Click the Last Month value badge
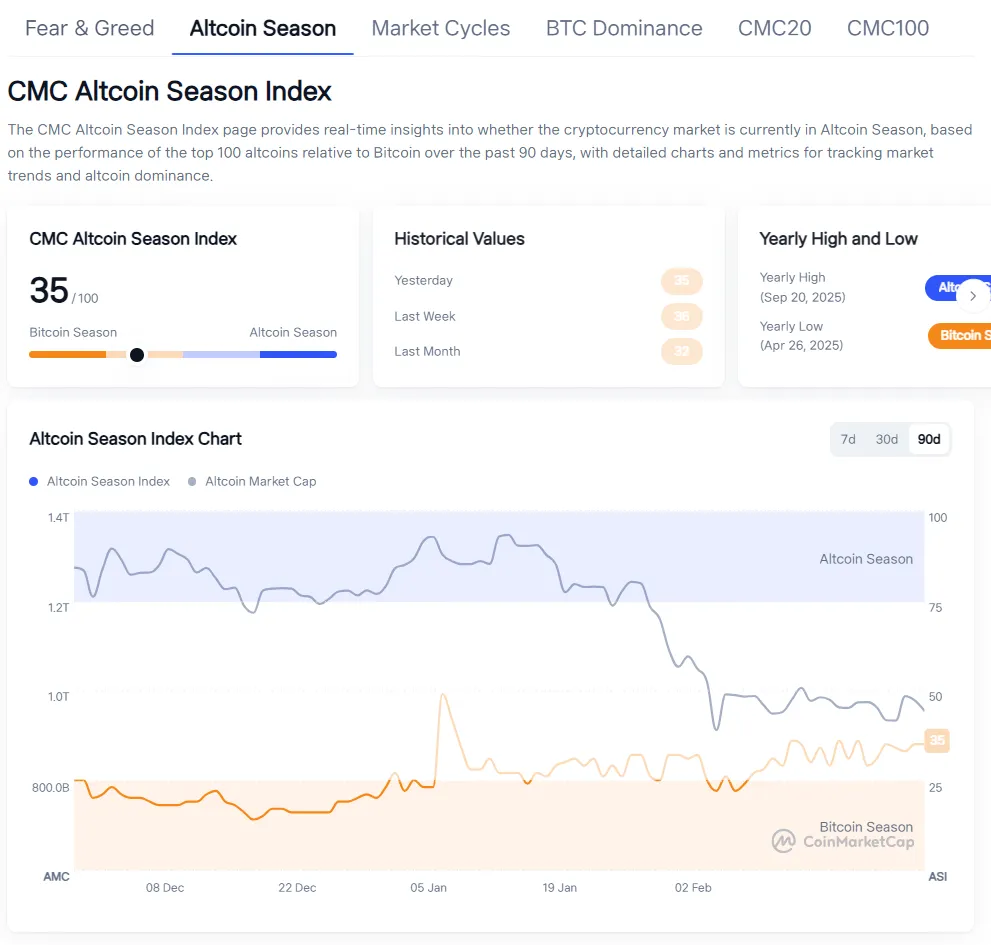The height and width of the screenshot is (945, 991). (682, 351)
